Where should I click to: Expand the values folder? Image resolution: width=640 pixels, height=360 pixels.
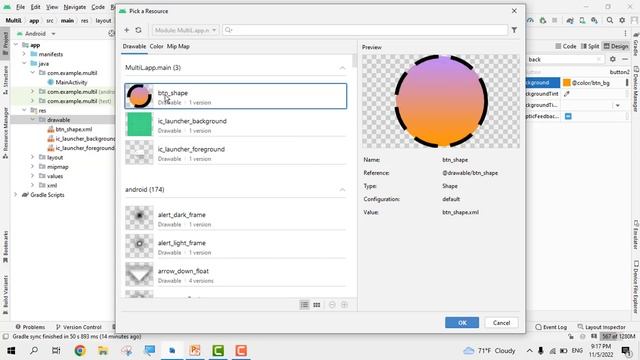[x=33, y=176]
